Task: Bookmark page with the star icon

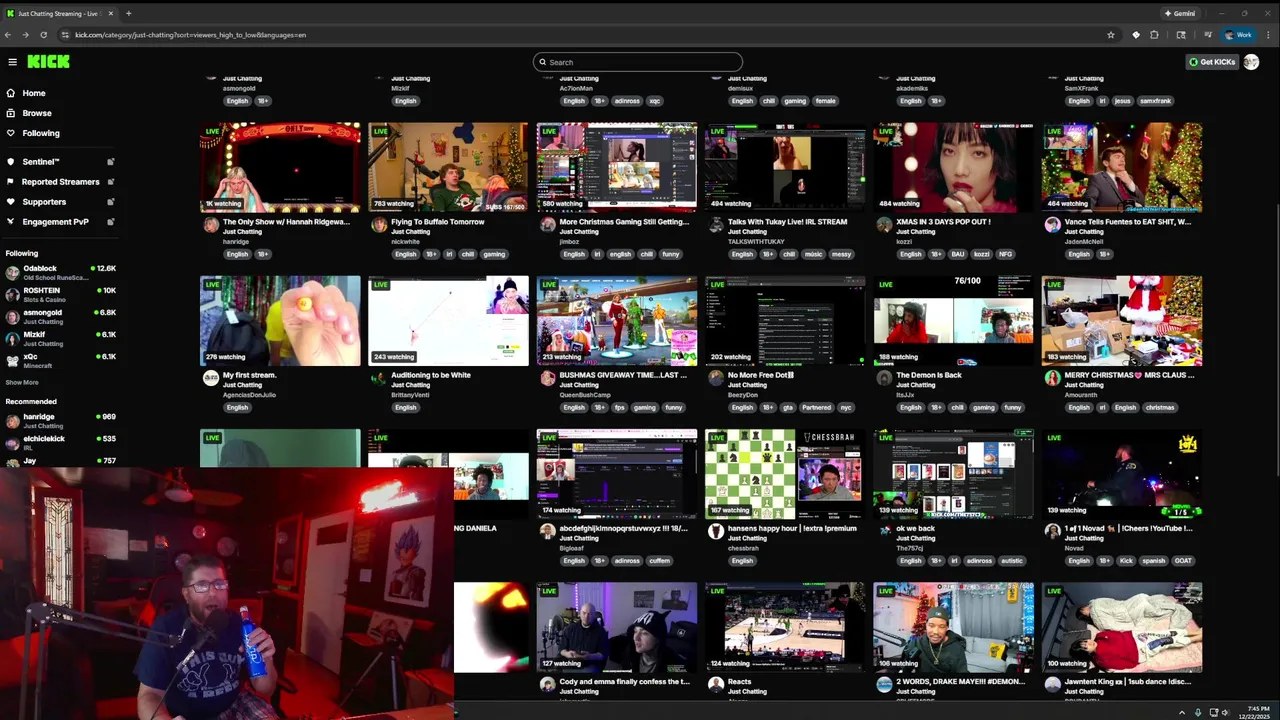Action: pyautogui.click(x=1110, y=35)
